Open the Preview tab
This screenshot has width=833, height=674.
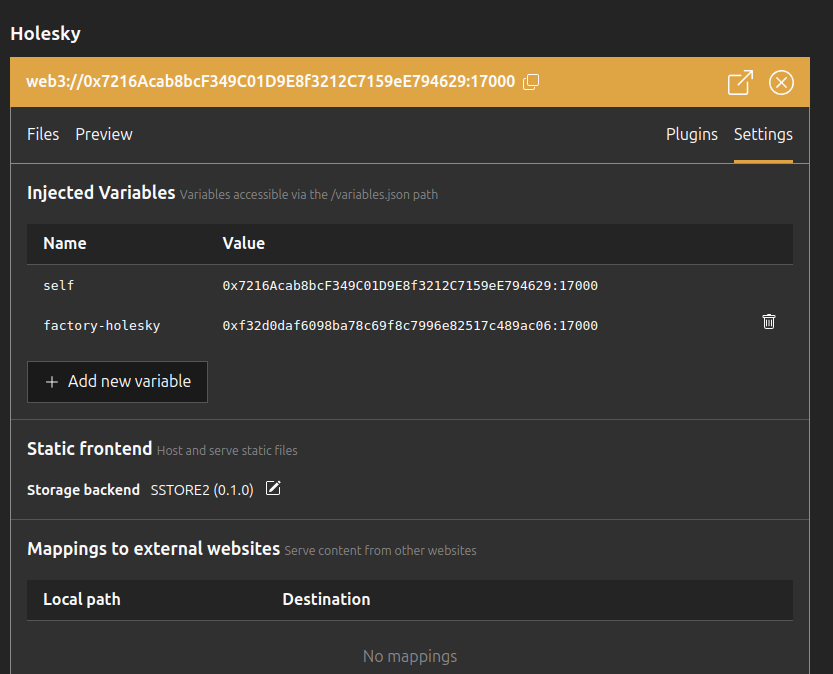tap(104, 134)
